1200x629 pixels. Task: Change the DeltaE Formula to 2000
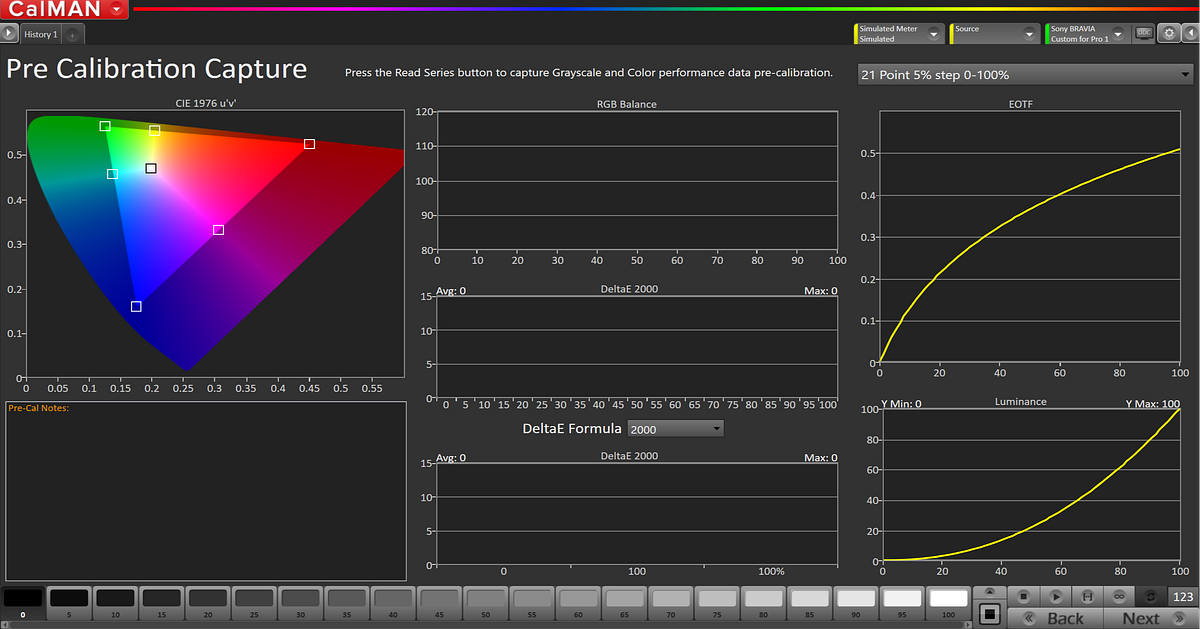[675, 428]
